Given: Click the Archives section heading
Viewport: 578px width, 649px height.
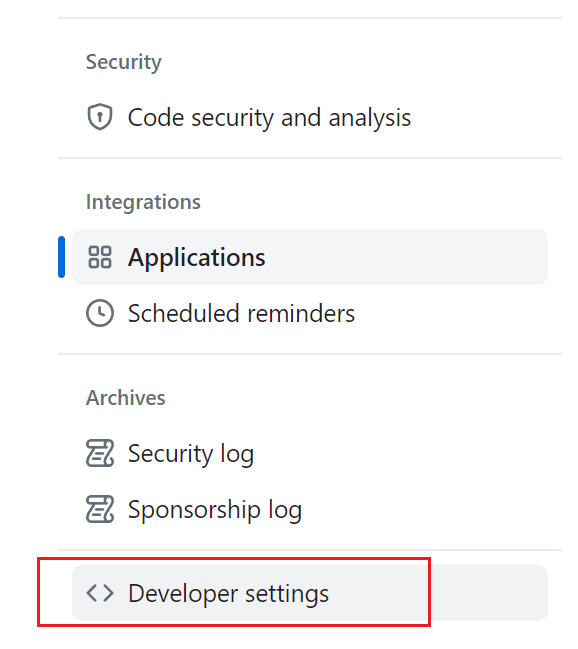Looking at the screenshot, I should 125,398.
